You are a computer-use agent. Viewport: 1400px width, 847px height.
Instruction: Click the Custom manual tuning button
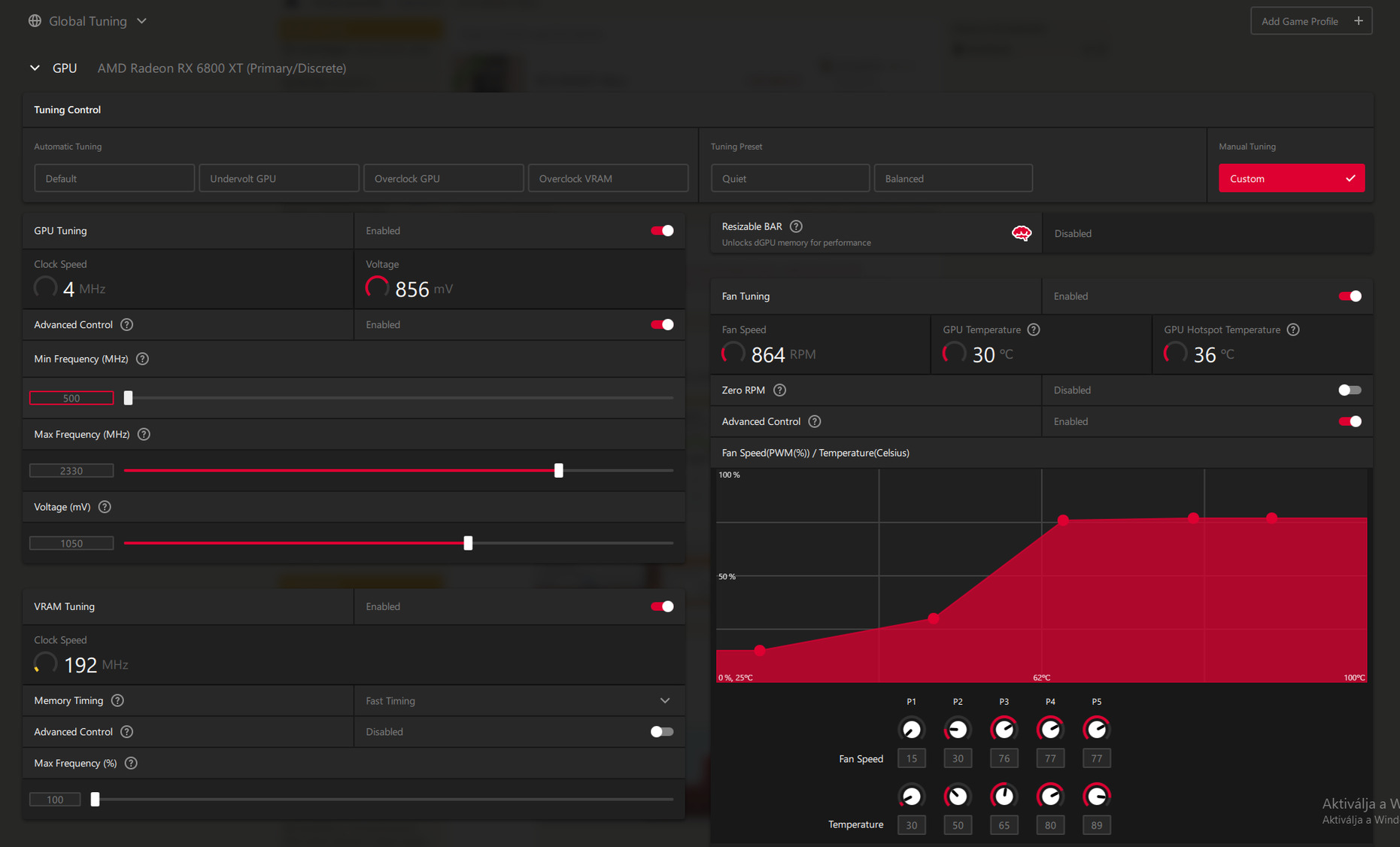[x=1291, y=178]
